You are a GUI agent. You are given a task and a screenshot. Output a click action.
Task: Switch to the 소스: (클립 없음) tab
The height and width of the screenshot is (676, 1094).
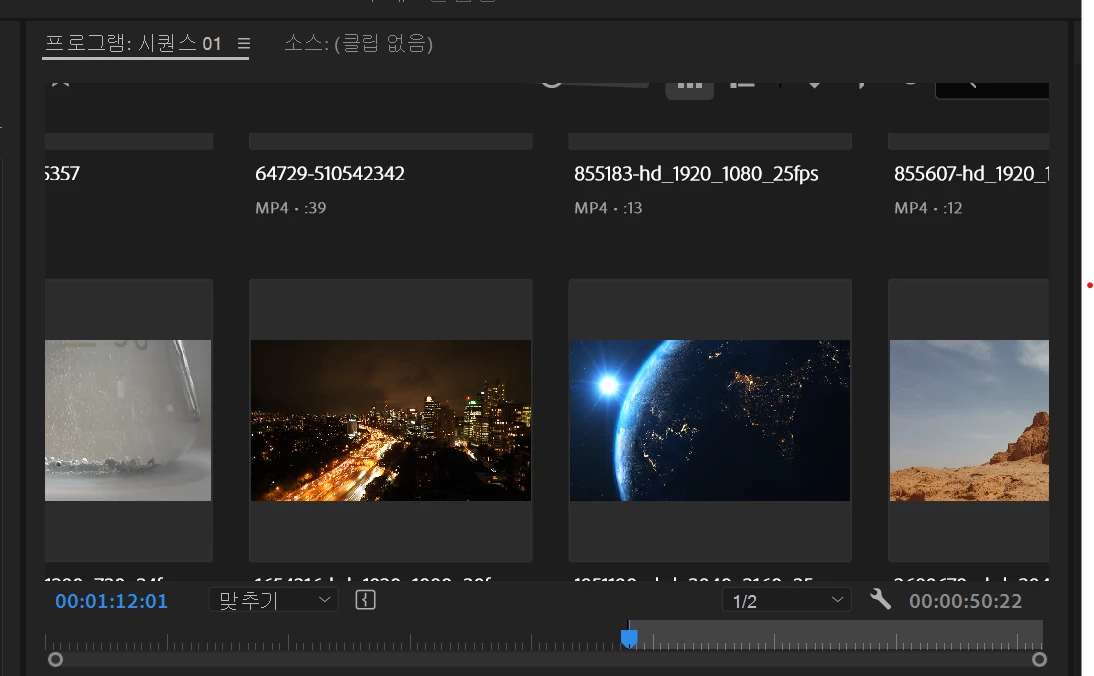[359, 43]
